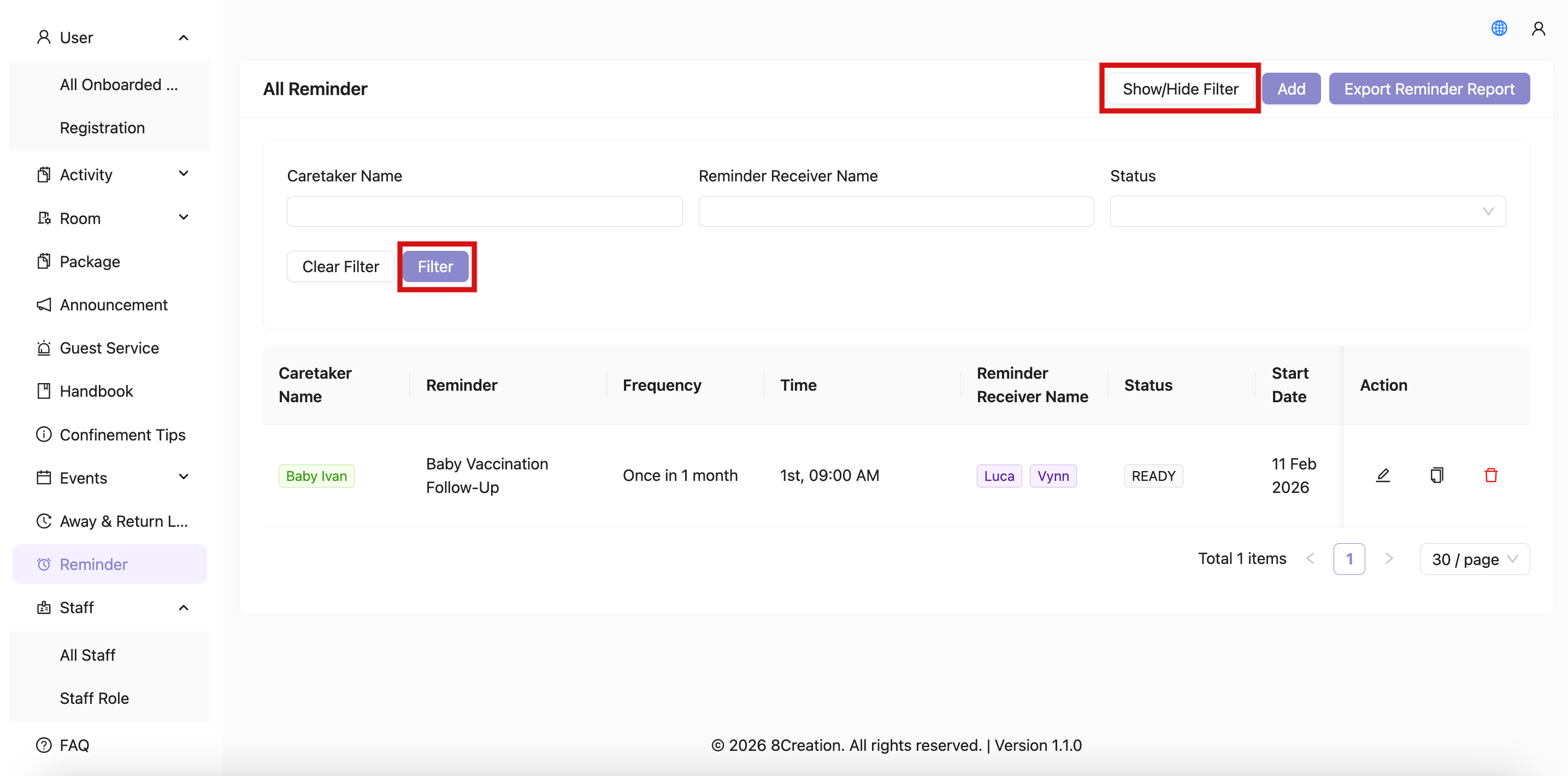Click the Guest Service bell icon
This screenshot has height=776, width=1568.
[x=44, y=348]
